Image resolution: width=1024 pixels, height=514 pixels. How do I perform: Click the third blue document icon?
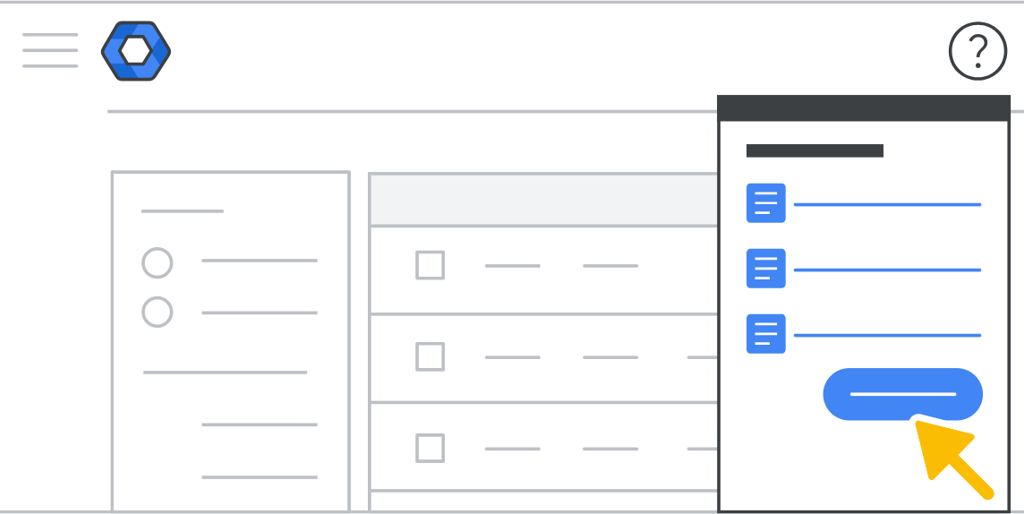coord(766,334)
